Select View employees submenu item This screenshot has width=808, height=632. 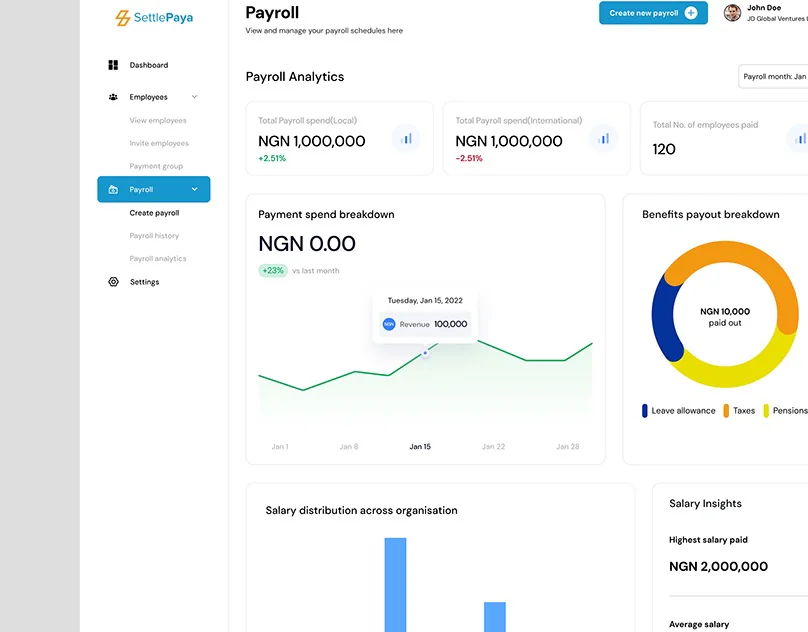158,120
